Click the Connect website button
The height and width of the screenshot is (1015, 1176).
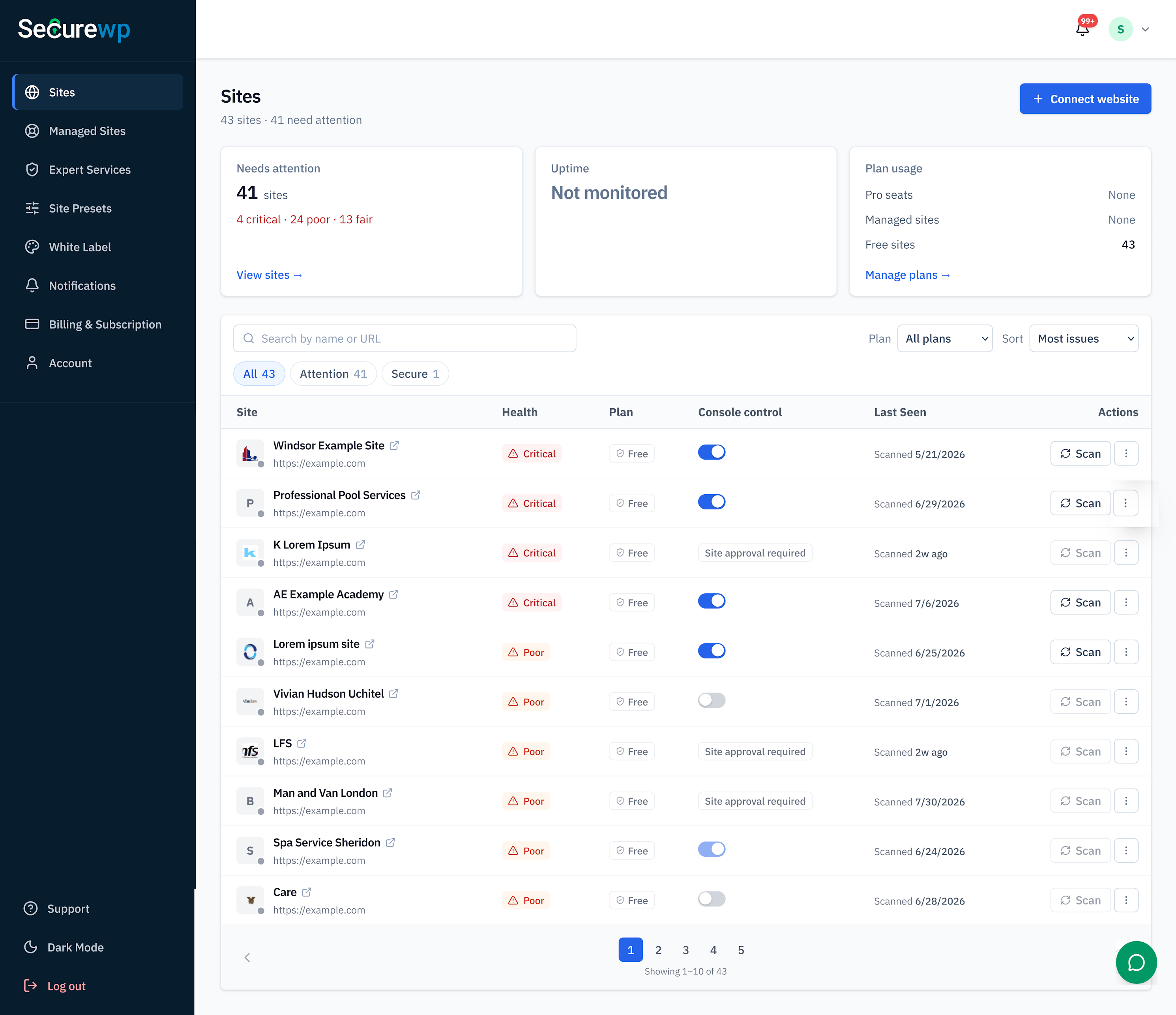[1085, 99]
